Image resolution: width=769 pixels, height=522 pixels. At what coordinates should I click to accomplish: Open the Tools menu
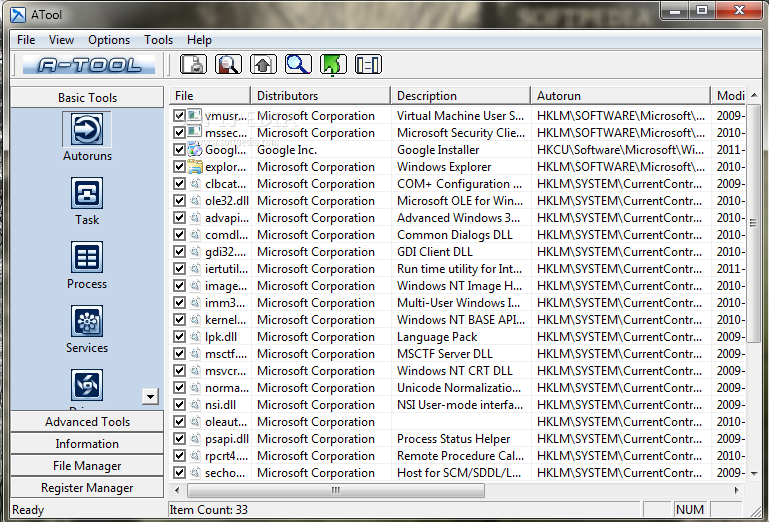158,40
